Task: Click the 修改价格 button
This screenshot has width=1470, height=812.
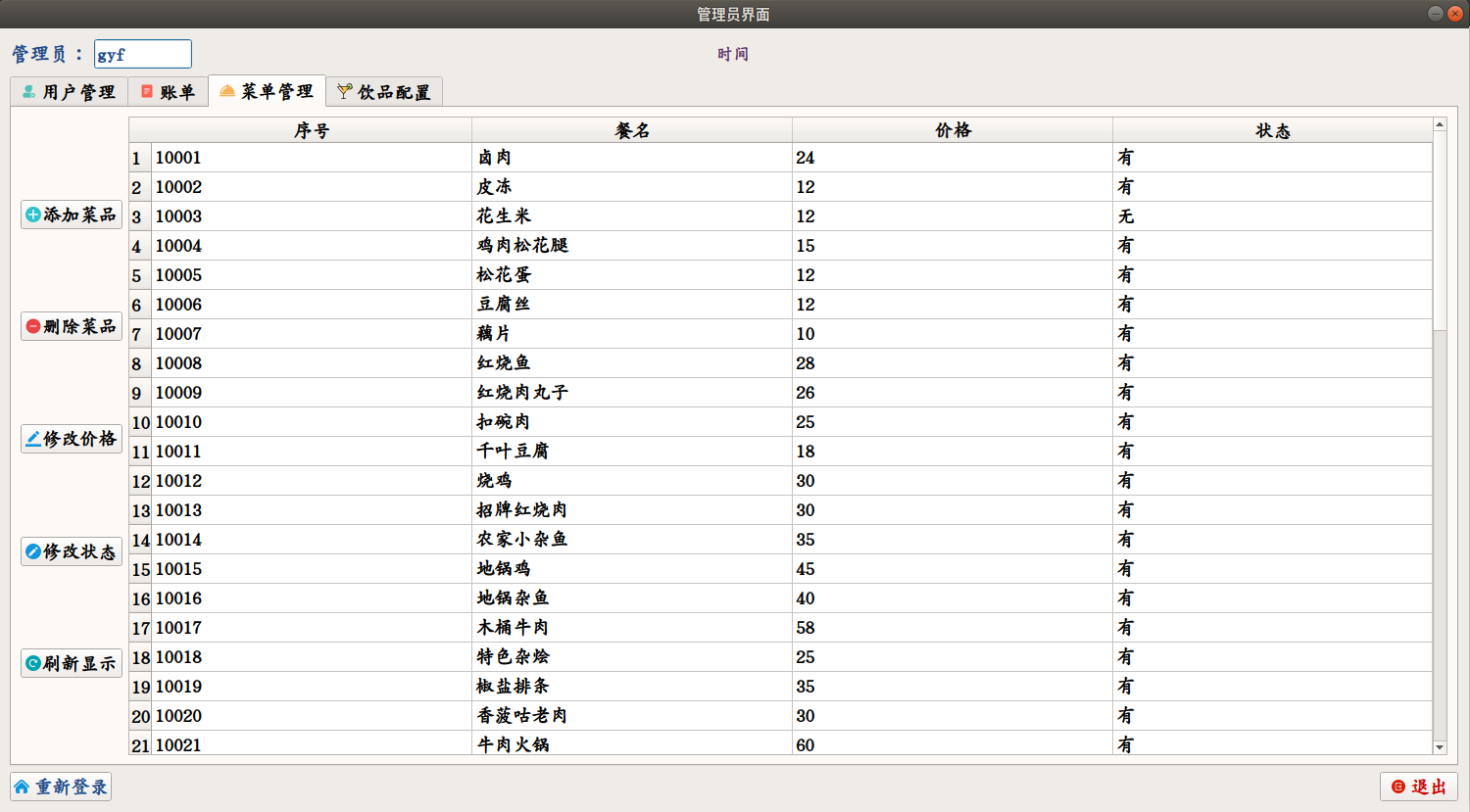Action: click(x=72, y=439)
